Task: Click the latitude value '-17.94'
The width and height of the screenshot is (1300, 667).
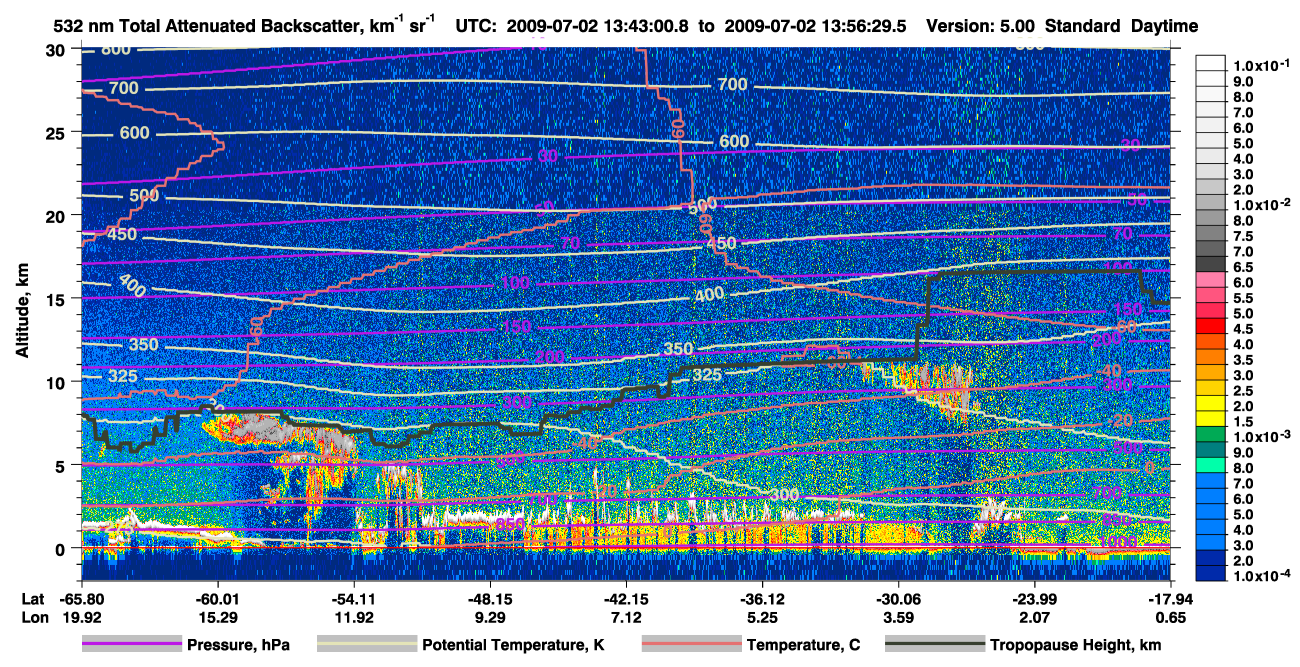Action: pos(1170,600)
